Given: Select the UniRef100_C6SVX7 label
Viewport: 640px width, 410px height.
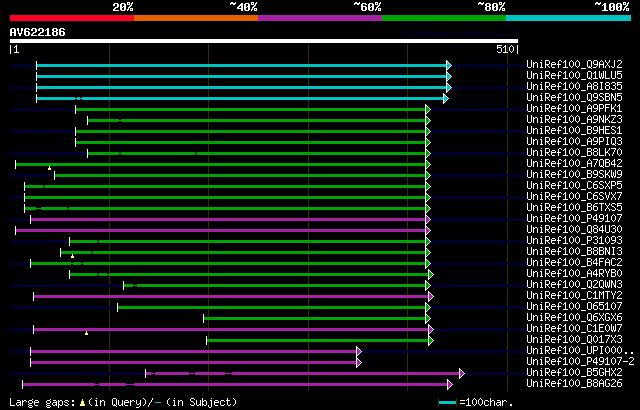Looking at the screenshot, I should tap(574, 196).
